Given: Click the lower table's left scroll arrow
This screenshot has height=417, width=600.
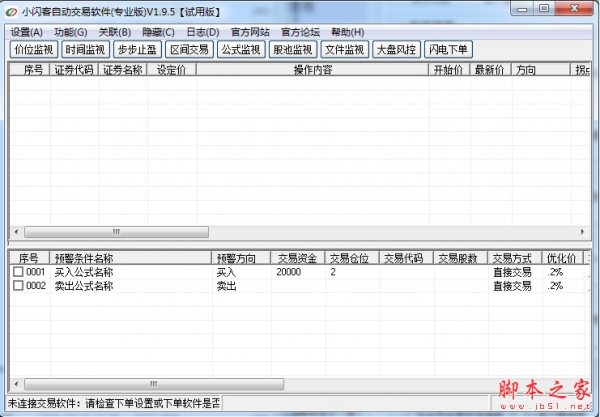Looking at the screenshot, I should point(16,384).
